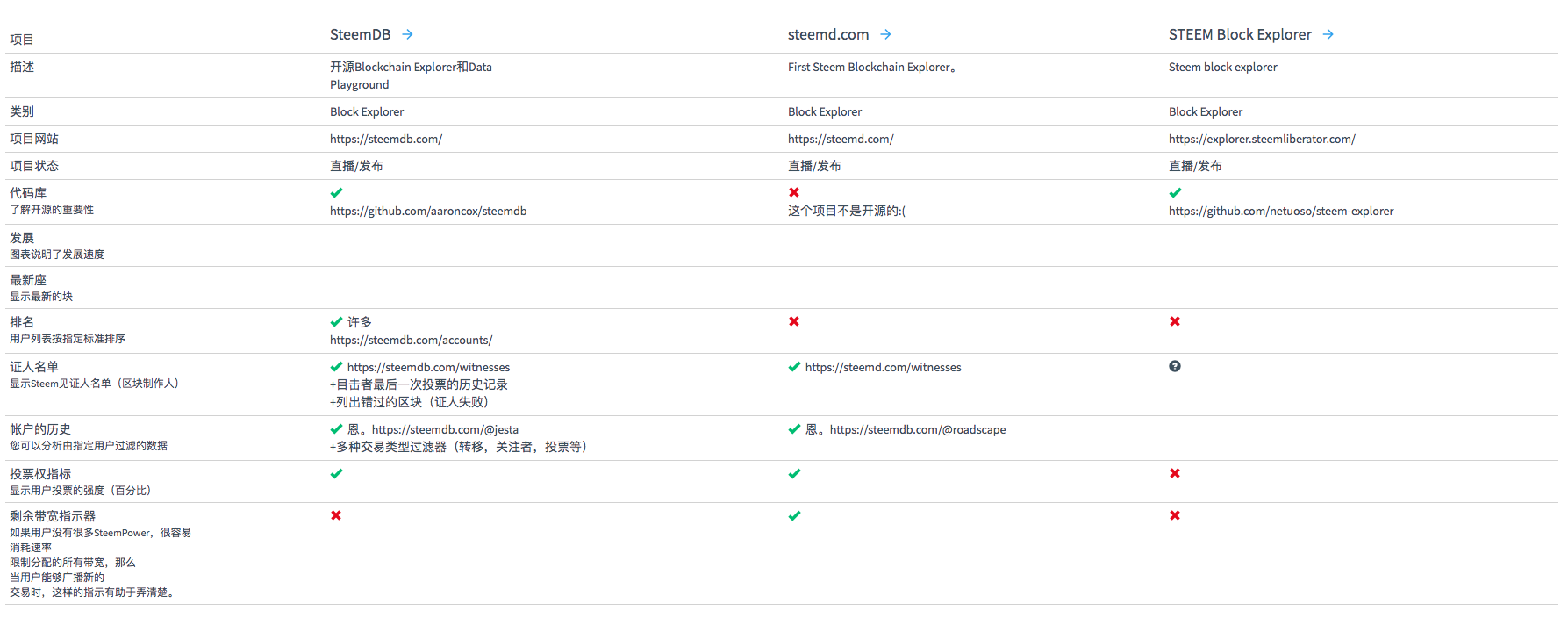Click 直播/发布 status in STEEM Block Explorer column
Image resolution: width=1568 pixels, height=618 pixels.
click(1195, 166)
